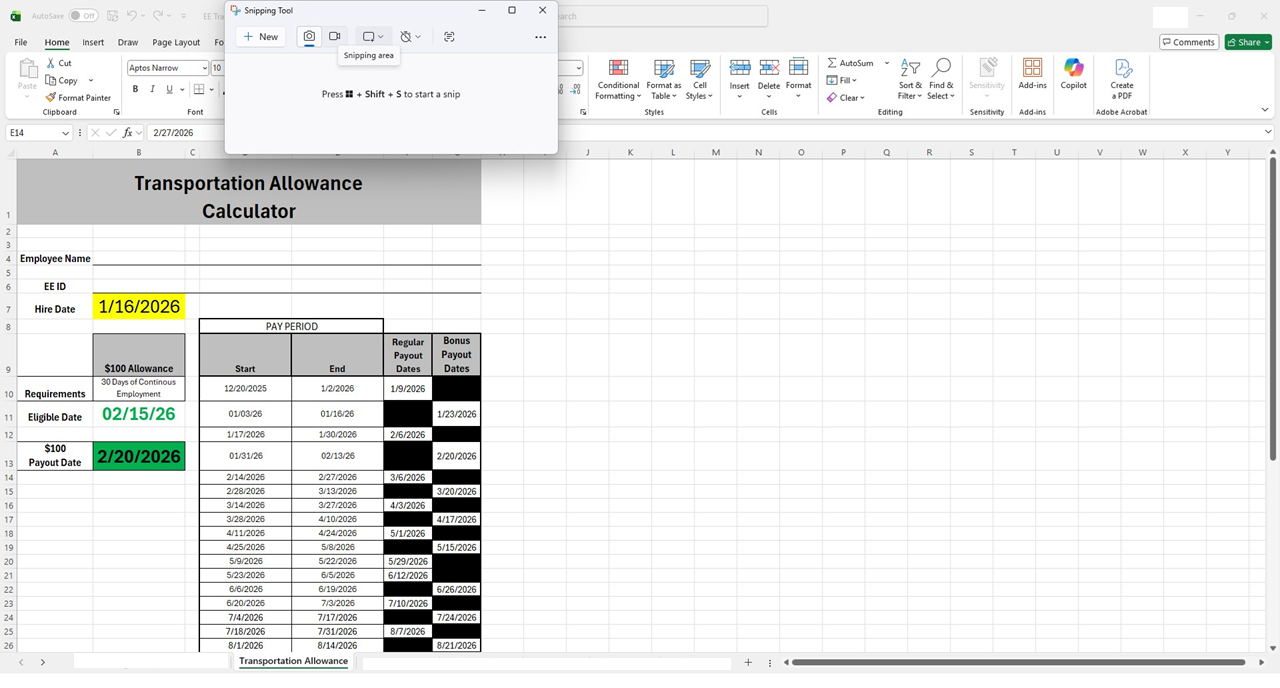Click the Format cells icon

pyautogui.click(x=799, y=68)
